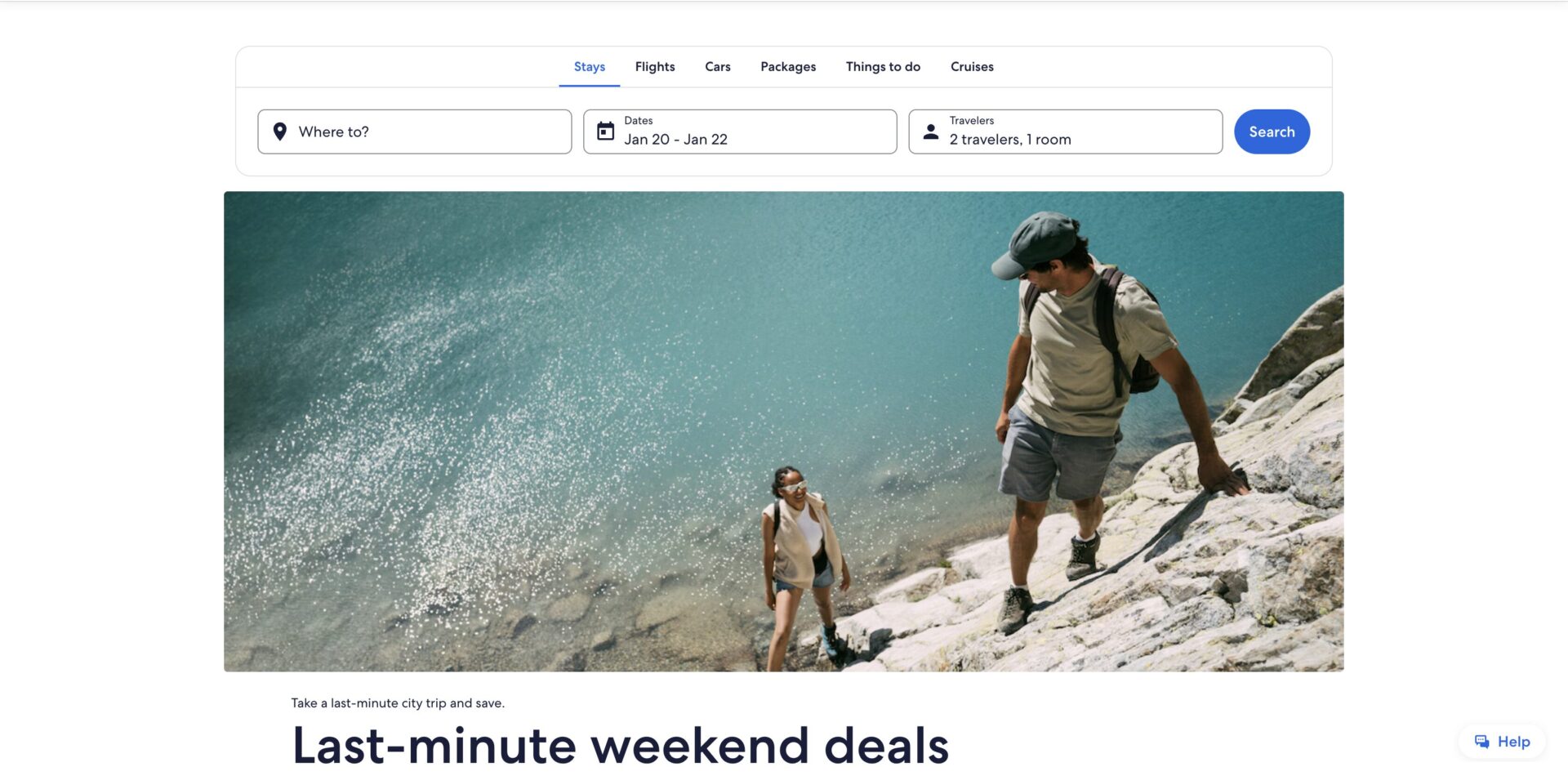Go to Things to do tab
The height and width of the screenshot is (776, 1568).
[x=883, y=67]
